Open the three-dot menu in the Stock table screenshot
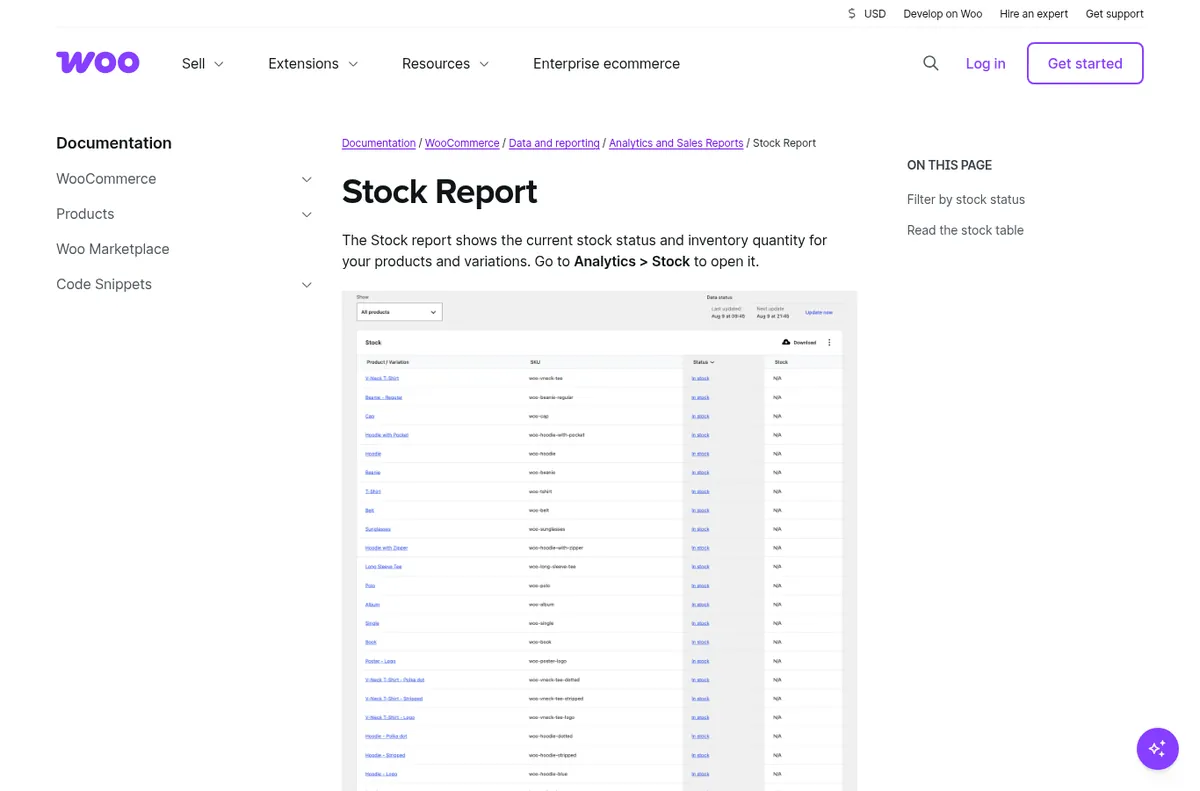The width and height of the screenshot is (1200, 791). pyautogui.click(x=829, y=343)
